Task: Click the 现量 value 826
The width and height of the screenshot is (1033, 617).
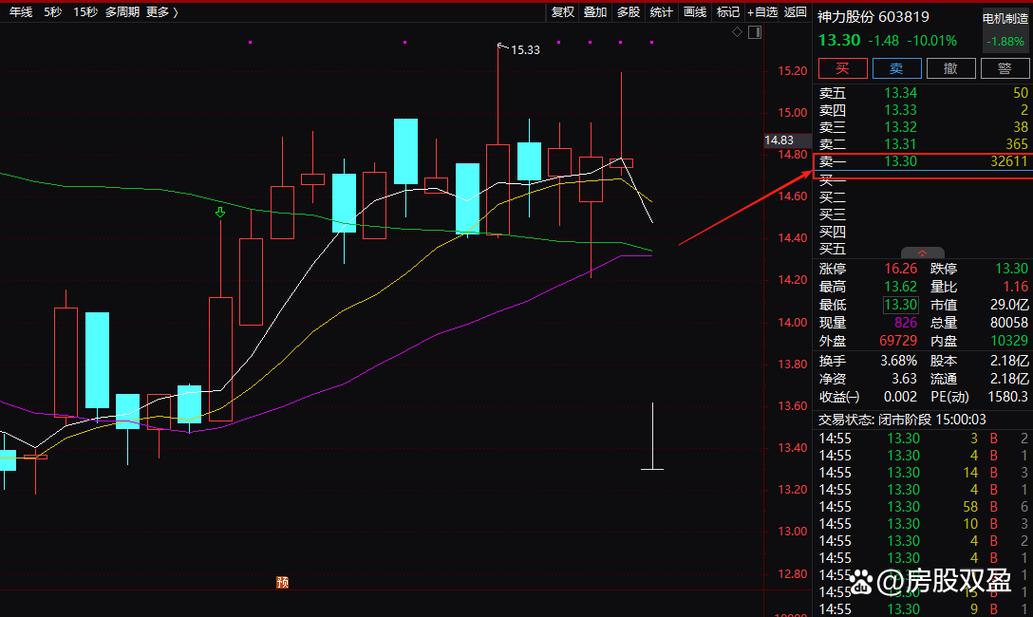Action: pos(906,323)
